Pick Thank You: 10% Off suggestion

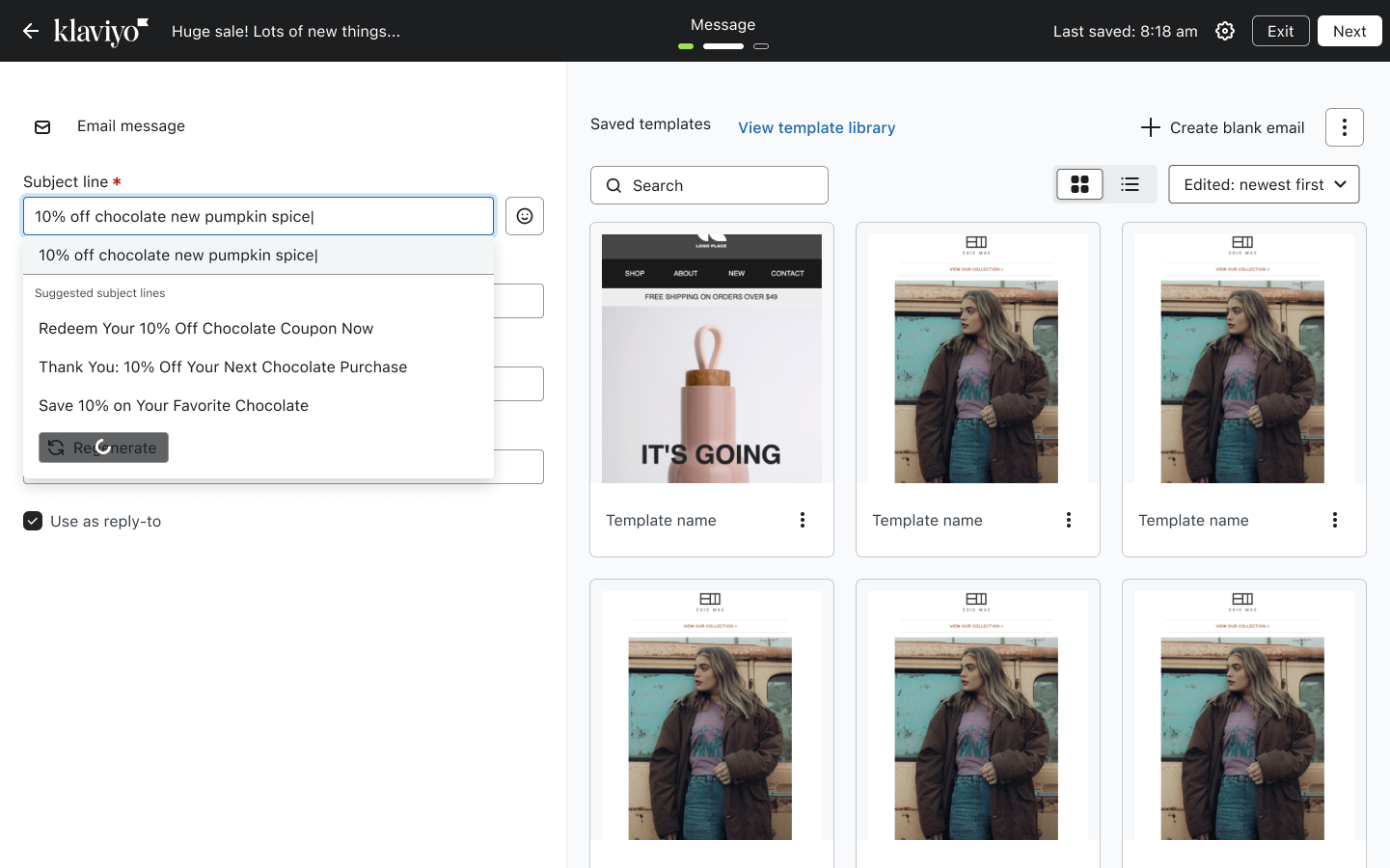coord(223,367)
